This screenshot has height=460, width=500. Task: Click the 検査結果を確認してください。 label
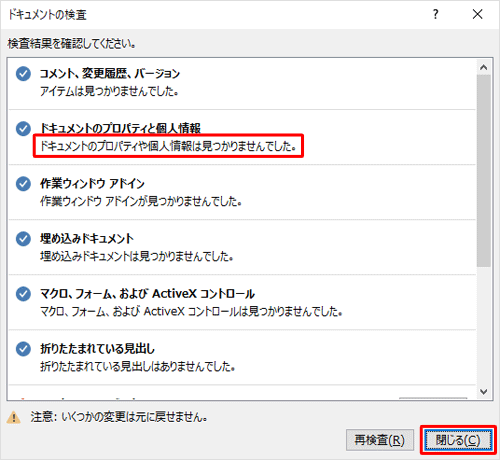71,43
